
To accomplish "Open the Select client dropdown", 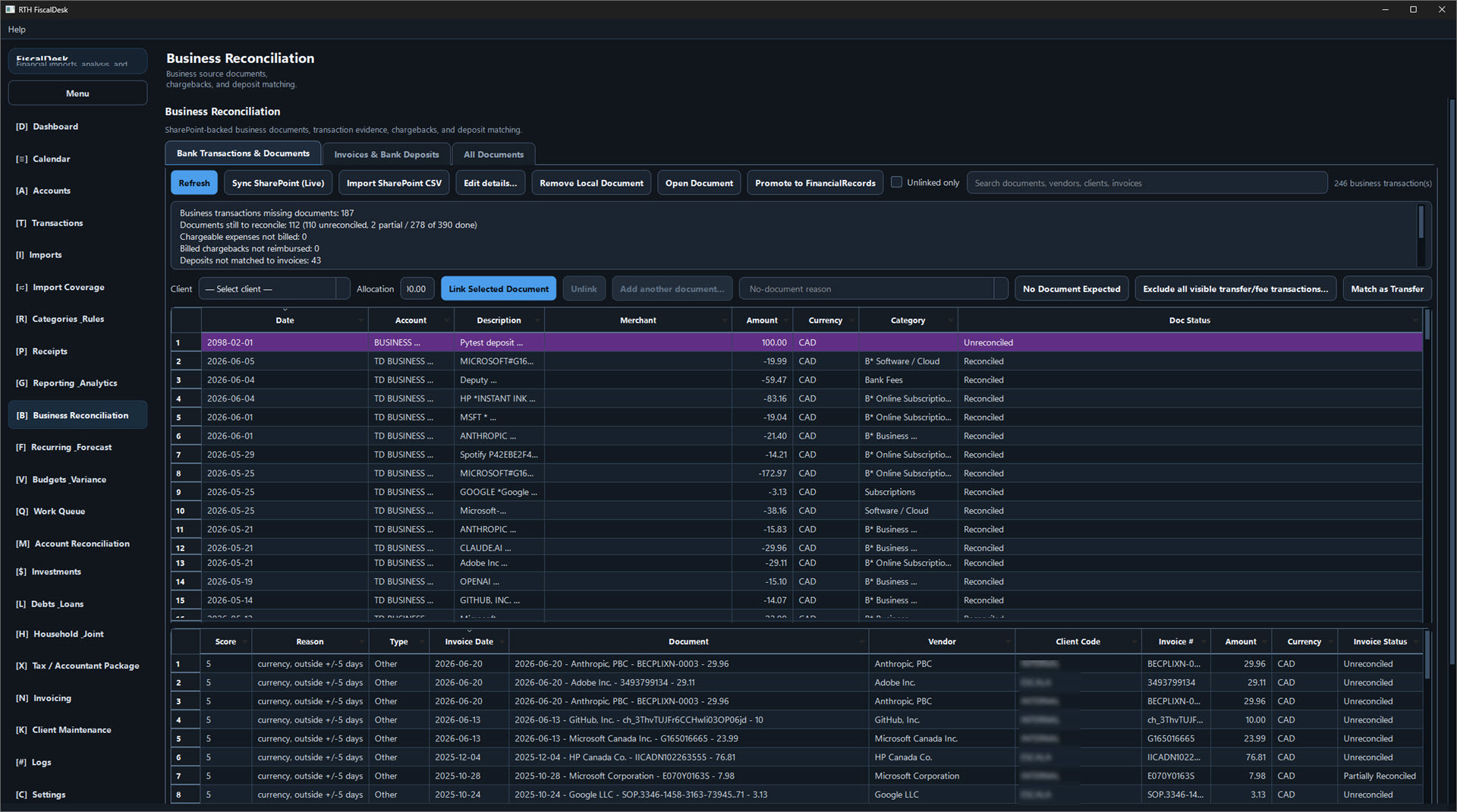I will [274, 289].
